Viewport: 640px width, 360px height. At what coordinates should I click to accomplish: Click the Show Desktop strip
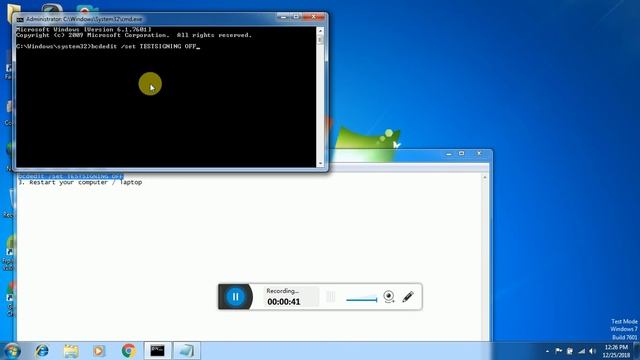click(637, 351)
